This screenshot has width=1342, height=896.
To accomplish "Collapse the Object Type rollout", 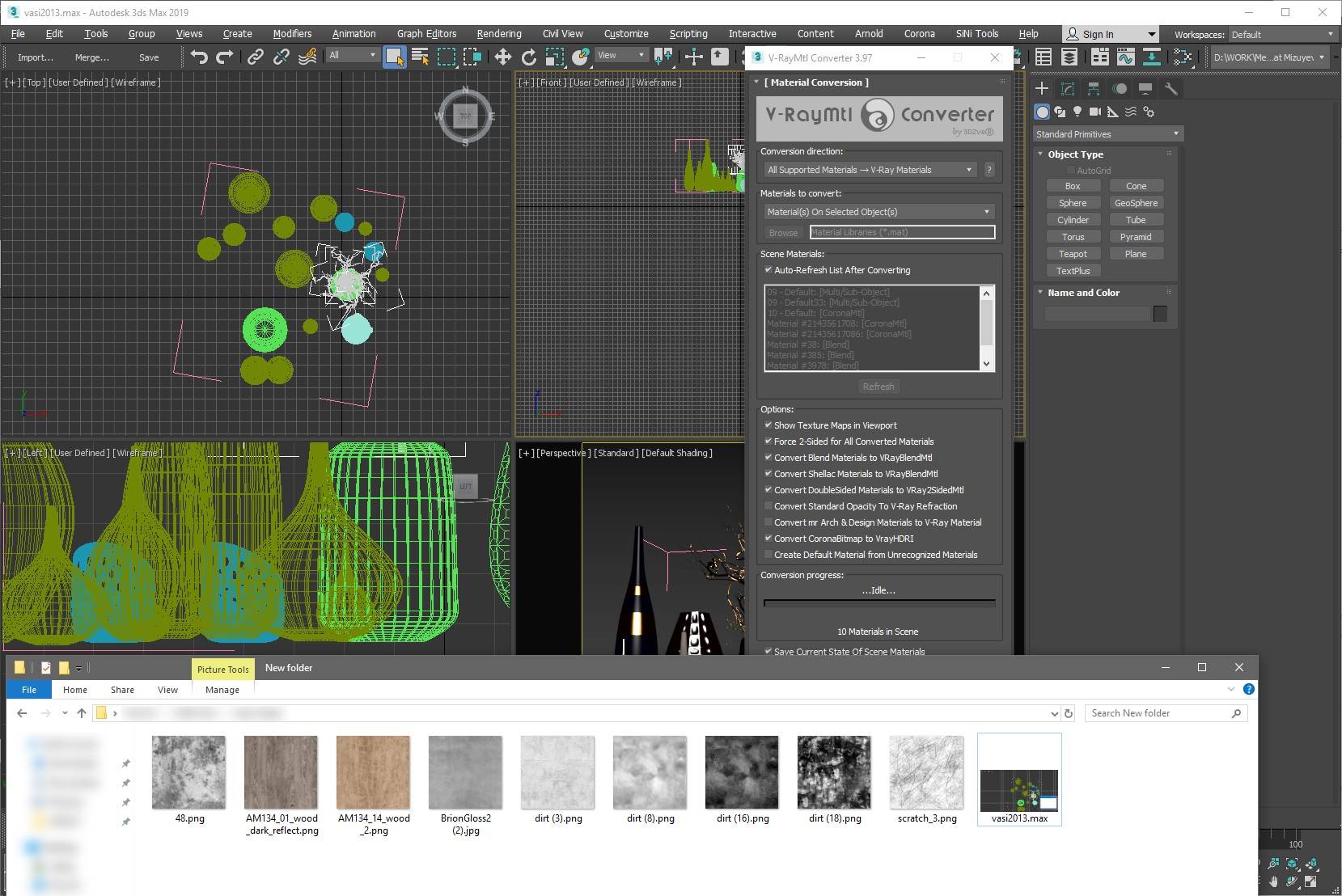I will [x=1075, y=154].
